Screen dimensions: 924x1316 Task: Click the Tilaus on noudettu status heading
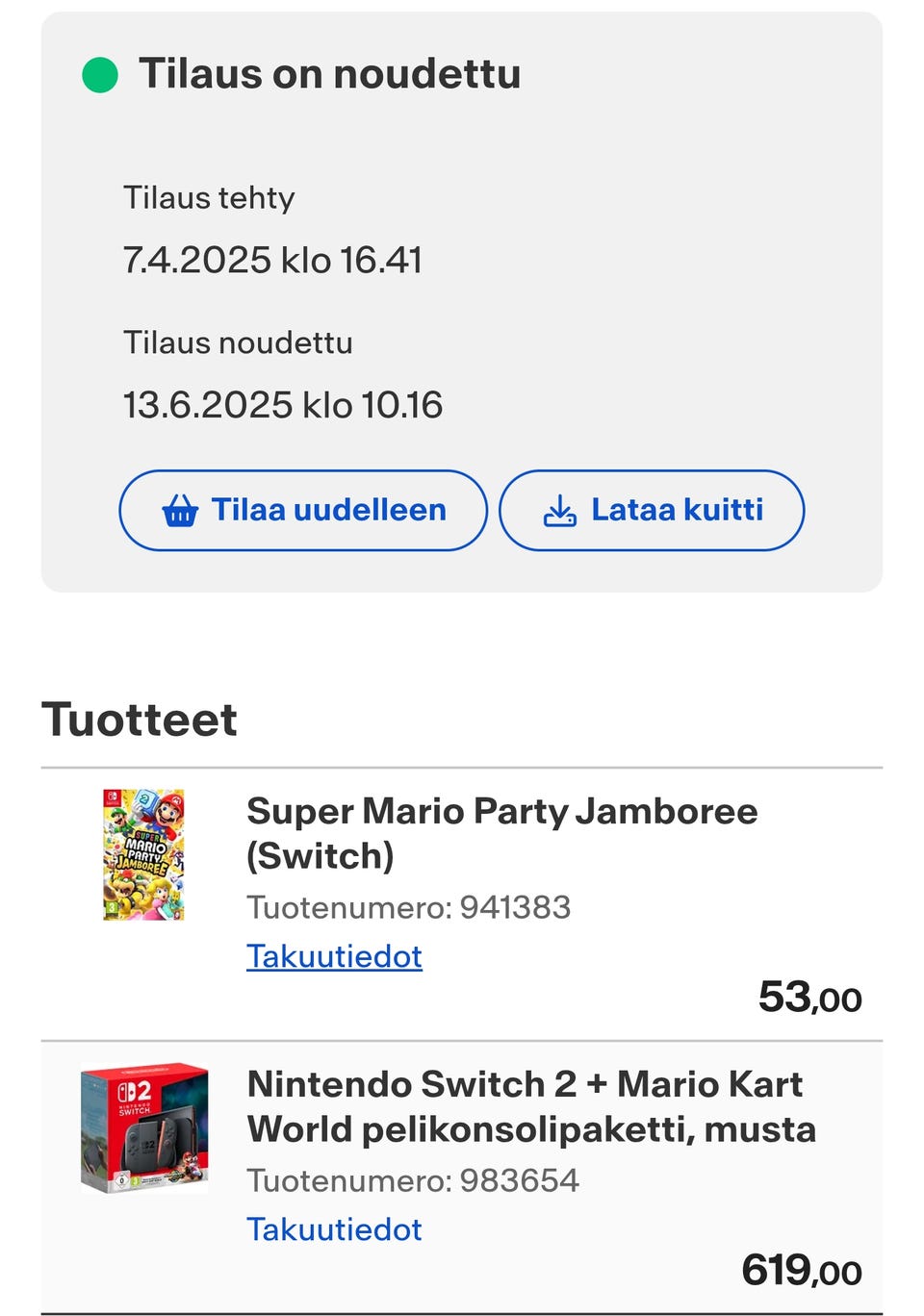329,74
